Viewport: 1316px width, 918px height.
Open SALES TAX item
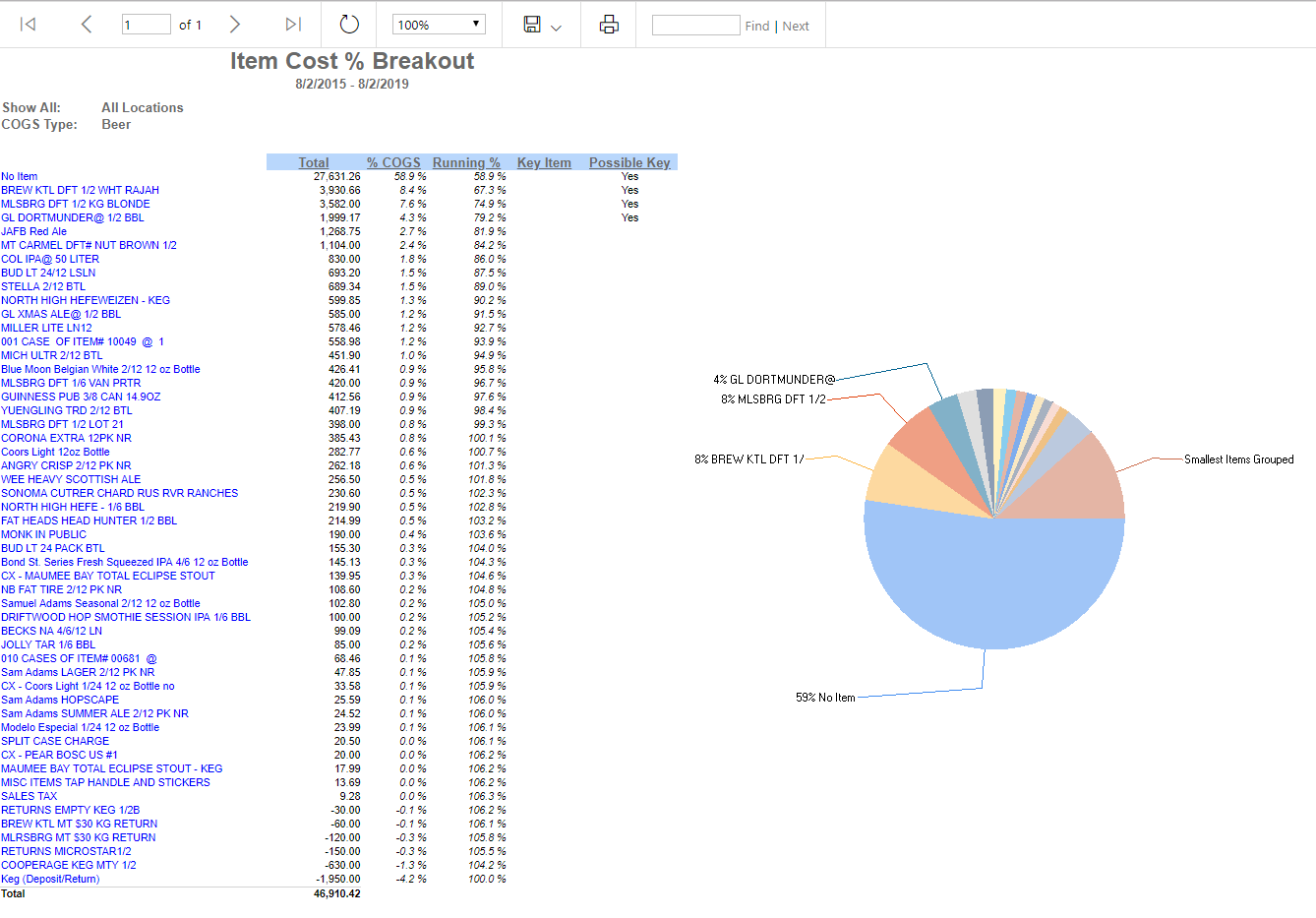point(30,797)
